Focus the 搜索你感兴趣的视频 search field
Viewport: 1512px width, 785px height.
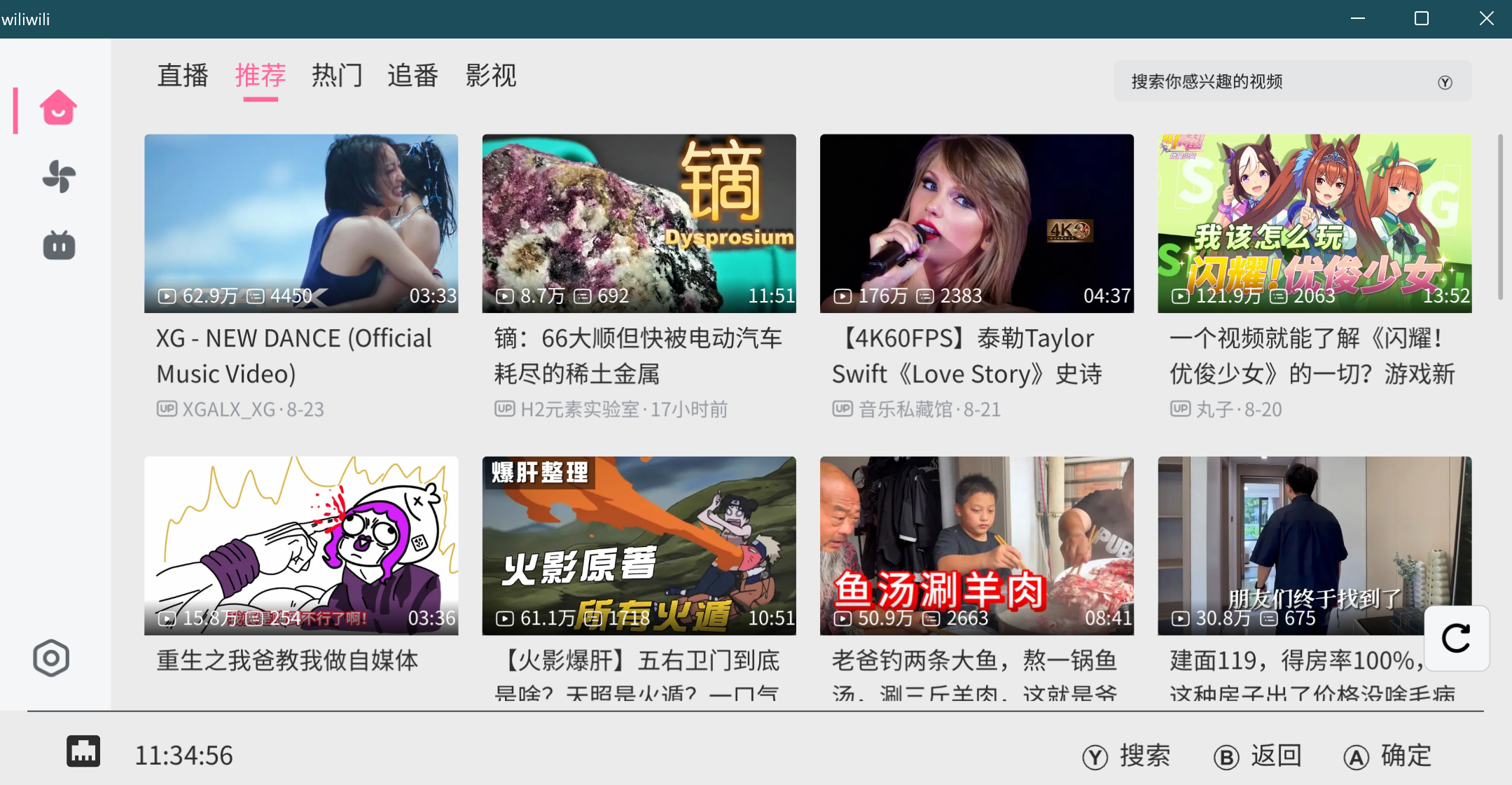tap(1292, 82)
